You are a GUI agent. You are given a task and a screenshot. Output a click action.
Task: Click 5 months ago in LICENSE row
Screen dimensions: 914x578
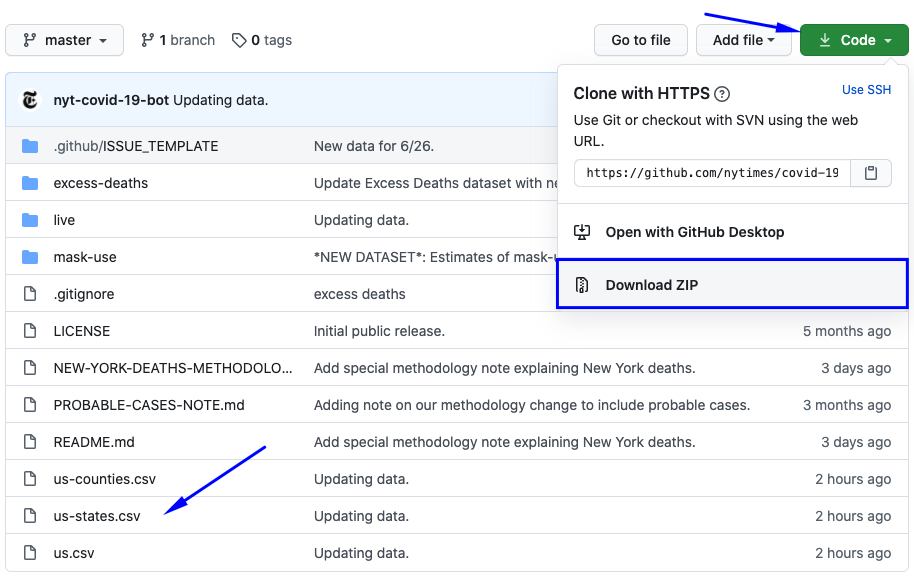tap(847, 331)
